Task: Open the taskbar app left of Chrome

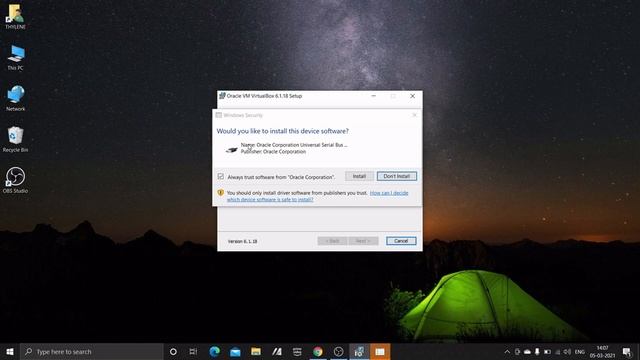Action: click(297, 351)
